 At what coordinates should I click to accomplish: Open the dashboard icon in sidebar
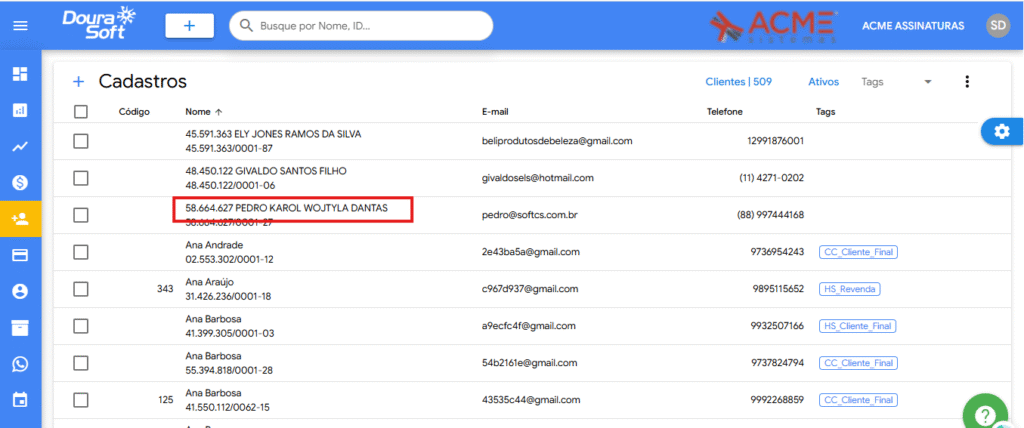(20, 74)
